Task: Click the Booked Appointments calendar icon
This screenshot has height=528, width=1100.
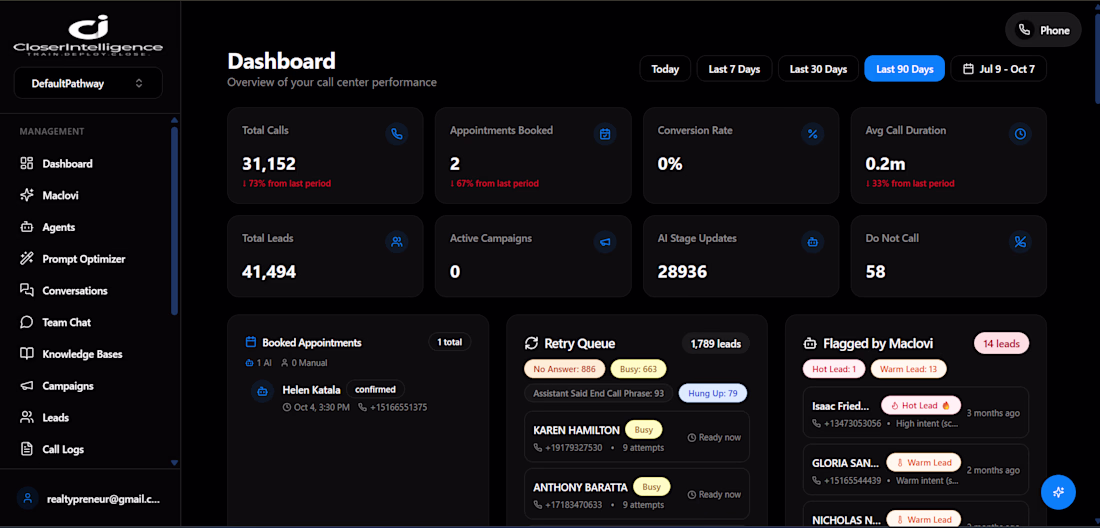Action: 250,342
